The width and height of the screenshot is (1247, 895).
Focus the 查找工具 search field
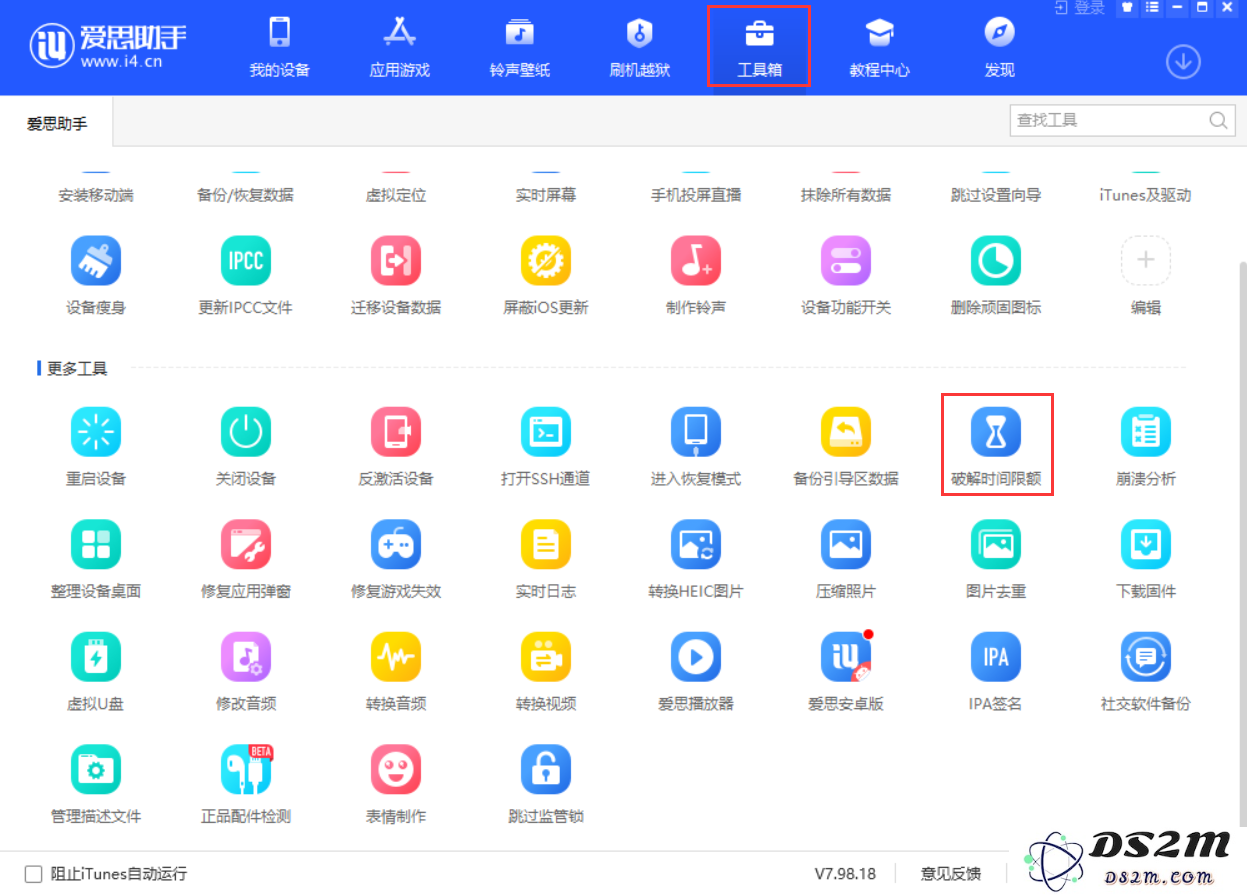click(x=1121, y=120)
